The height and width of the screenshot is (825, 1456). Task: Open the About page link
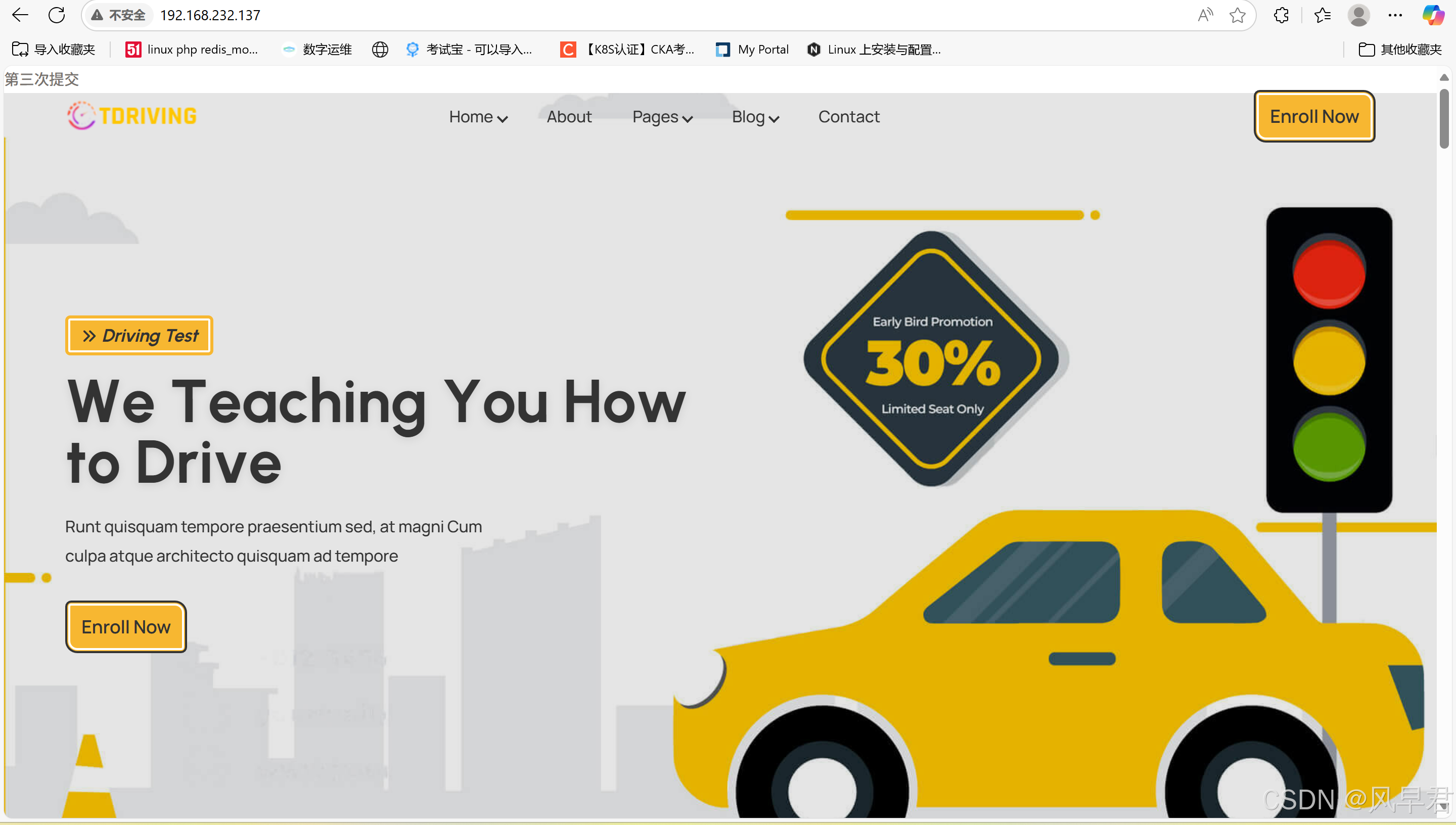[x=569, y=117]
